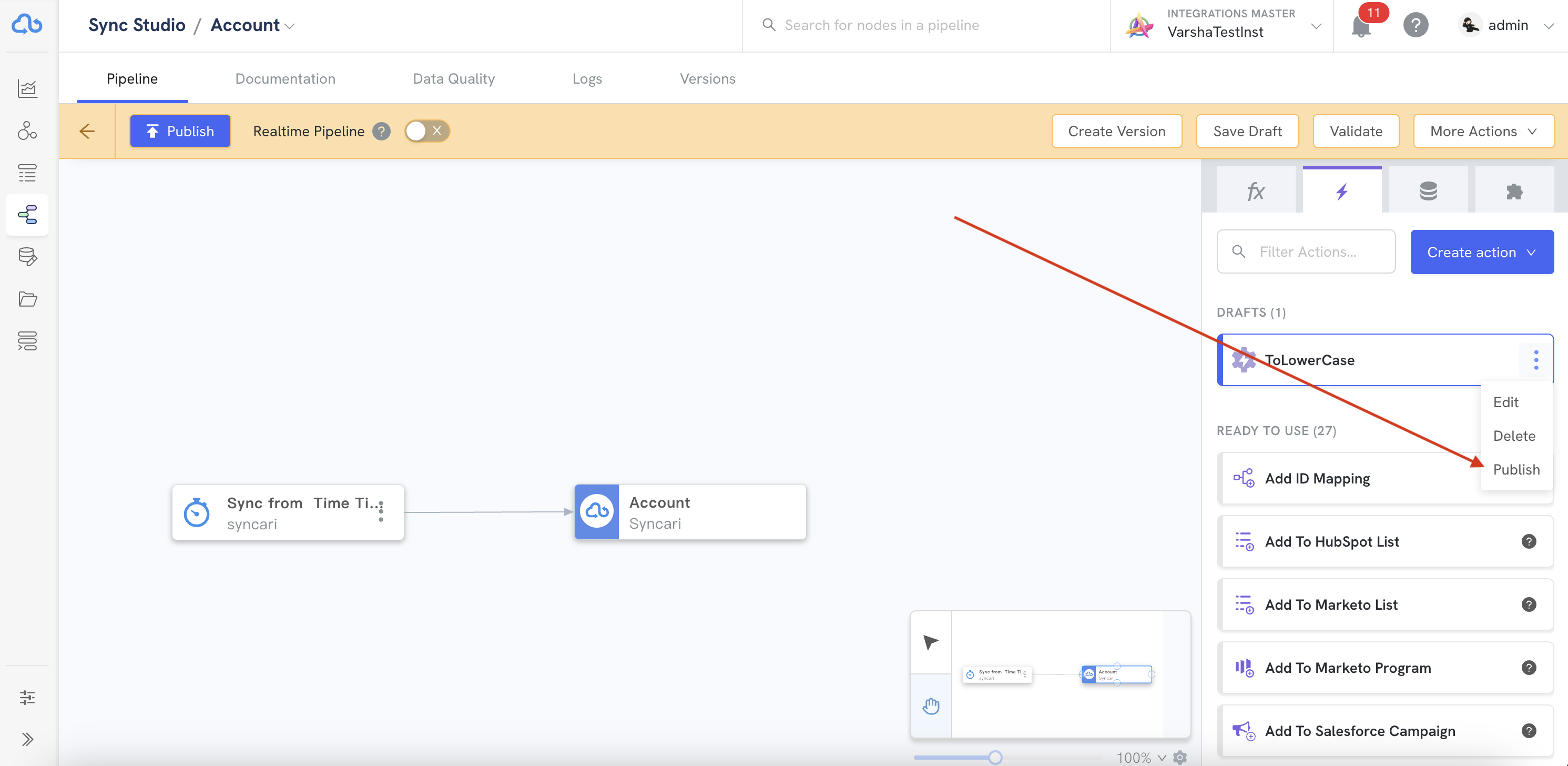Open the stacked rows sidebar icon
1568x766 pixels.
point(27,341)
